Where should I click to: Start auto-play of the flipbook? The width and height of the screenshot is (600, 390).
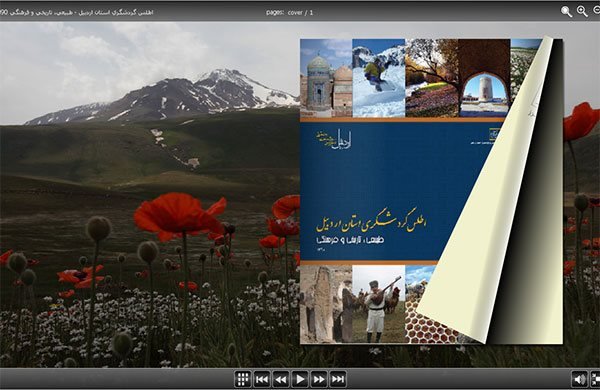point(300,379)
